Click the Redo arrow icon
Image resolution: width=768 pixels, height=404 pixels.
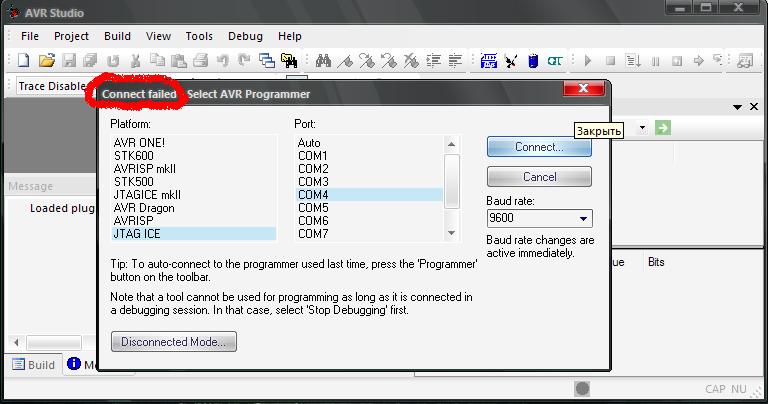(244, 61)
